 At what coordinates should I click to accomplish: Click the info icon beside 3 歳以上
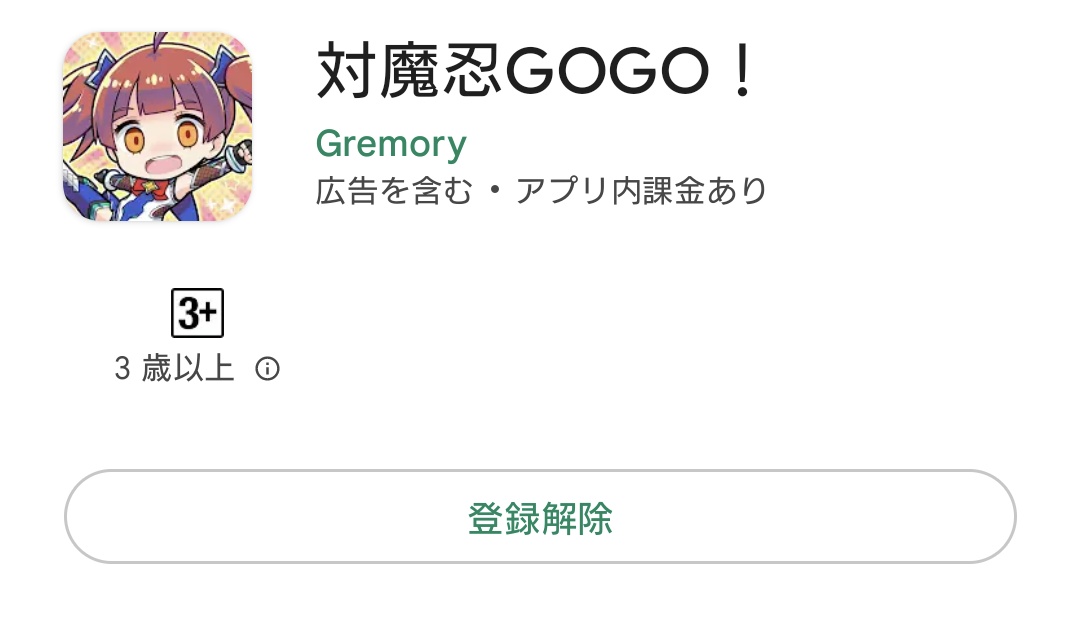267,369
